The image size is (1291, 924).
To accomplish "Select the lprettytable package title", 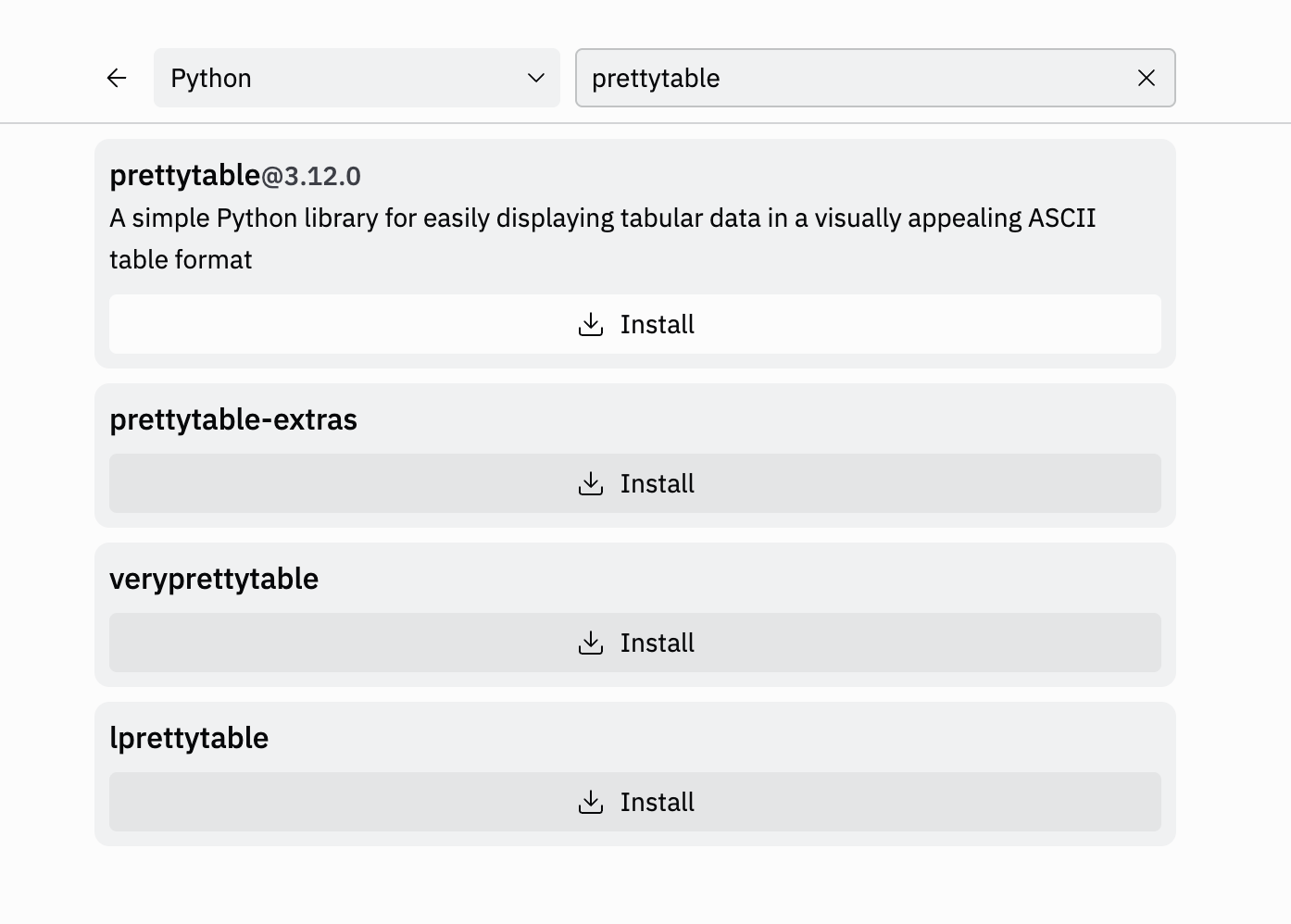I will [x=189, y=738].
